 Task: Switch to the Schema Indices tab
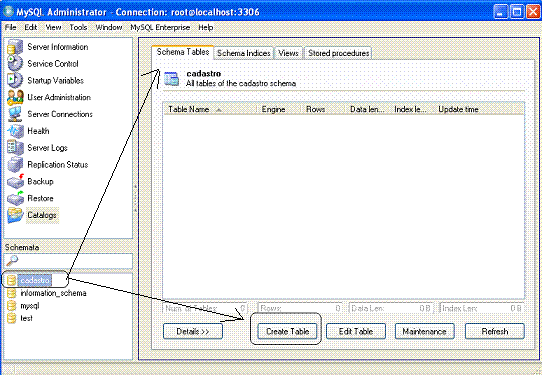tap(244, 53)
